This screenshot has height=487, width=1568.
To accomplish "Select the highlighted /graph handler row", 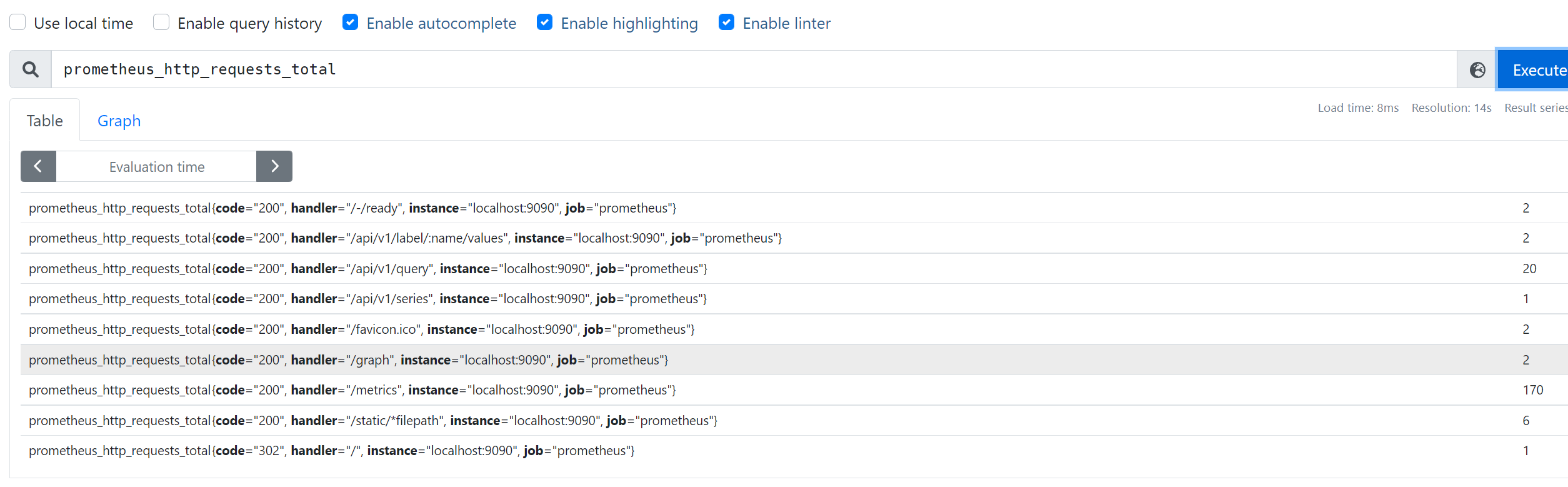I will click(794, 360).
